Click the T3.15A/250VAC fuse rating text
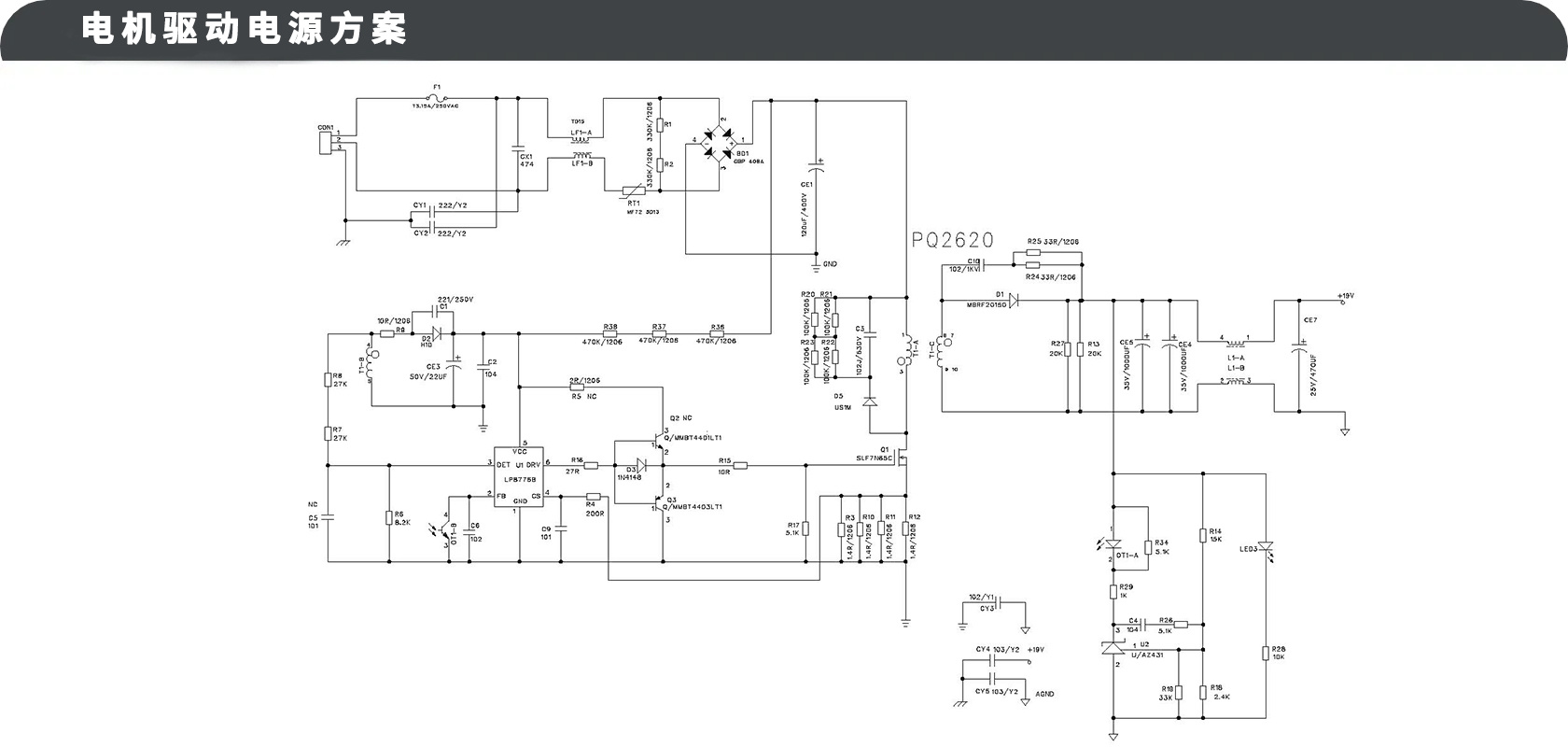Image resolution: width=1568 pixels, height=747 pixels. point(436,106)
